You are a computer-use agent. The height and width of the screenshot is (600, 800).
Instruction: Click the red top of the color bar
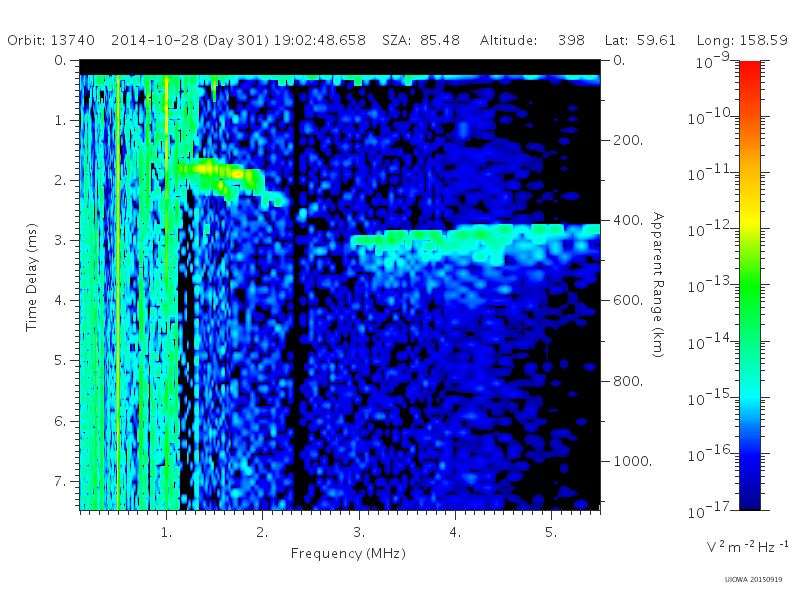[x=749, y=69]
